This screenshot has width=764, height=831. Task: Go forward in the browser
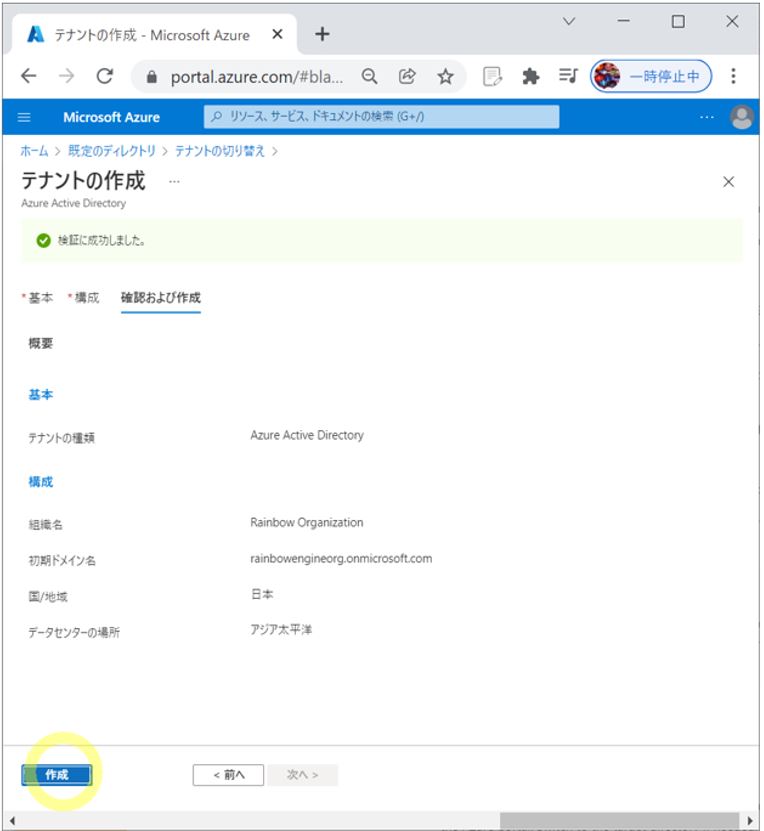pos(67,76)
